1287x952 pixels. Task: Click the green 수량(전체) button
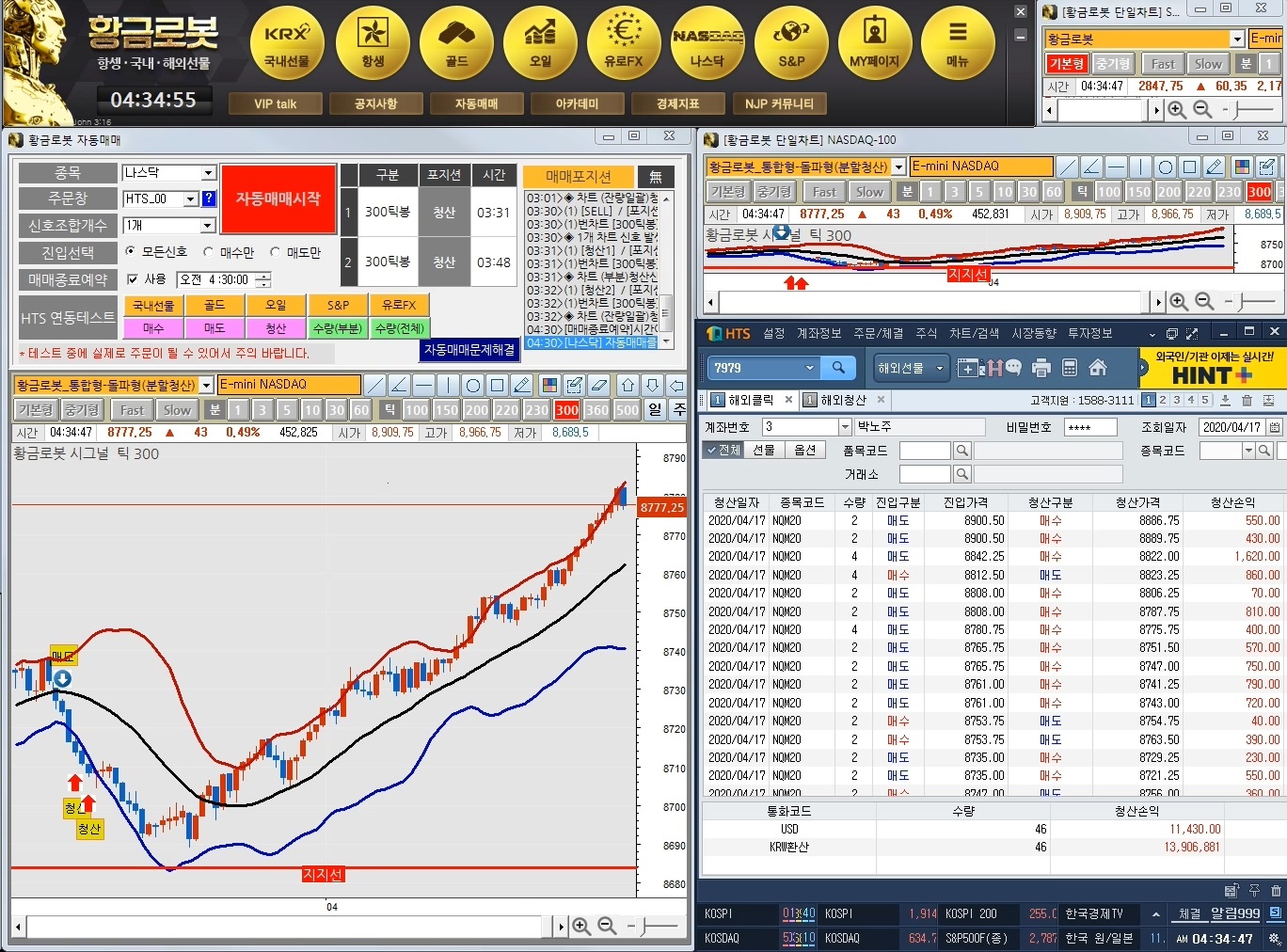point(399,328)
